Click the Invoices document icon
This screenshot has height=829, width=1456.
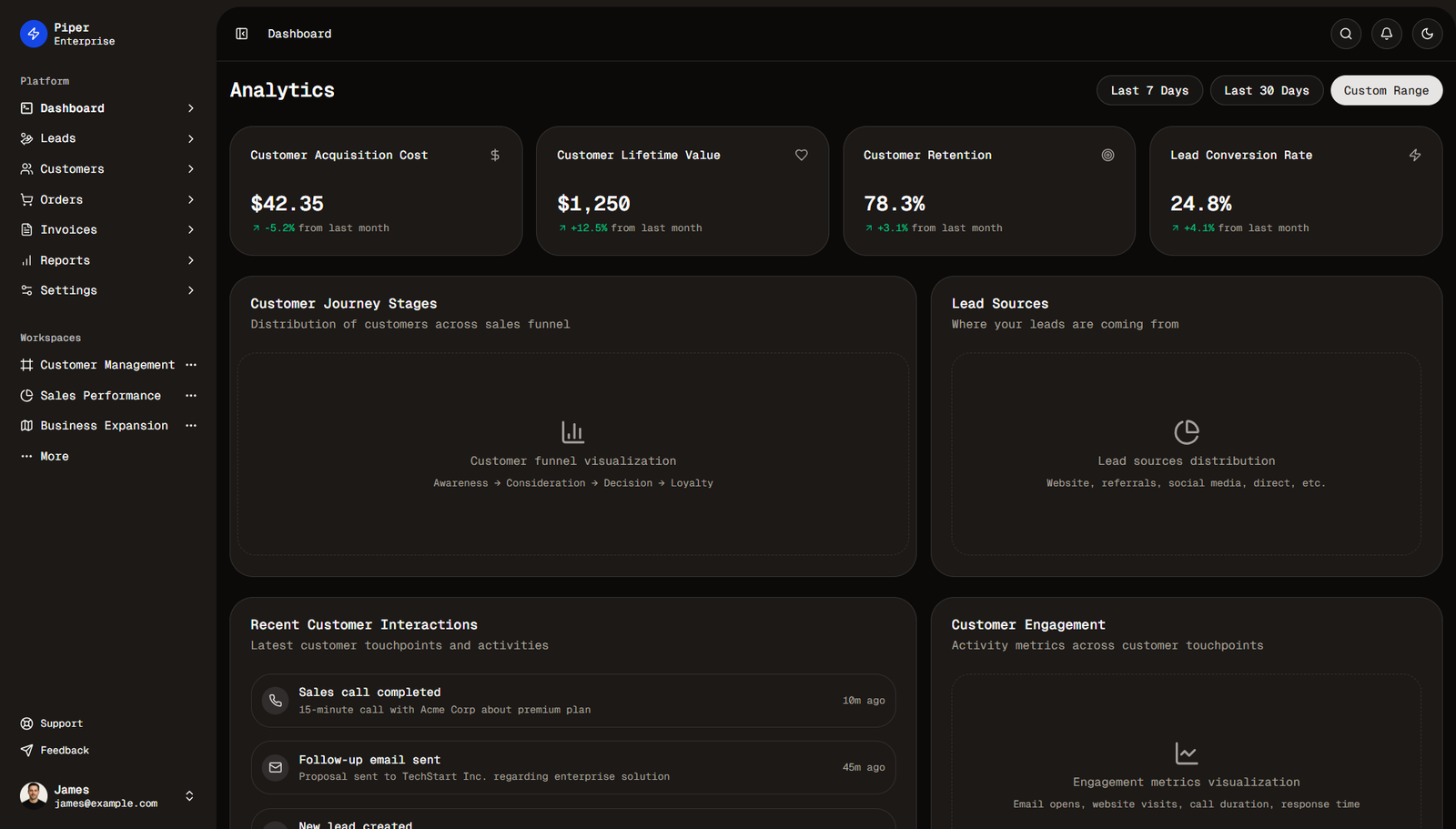click(x=26, y=229)
